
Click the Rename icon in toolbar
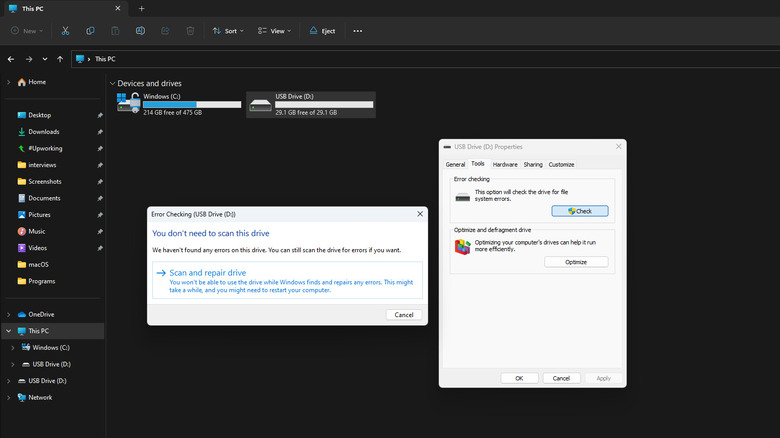[140, 31]
